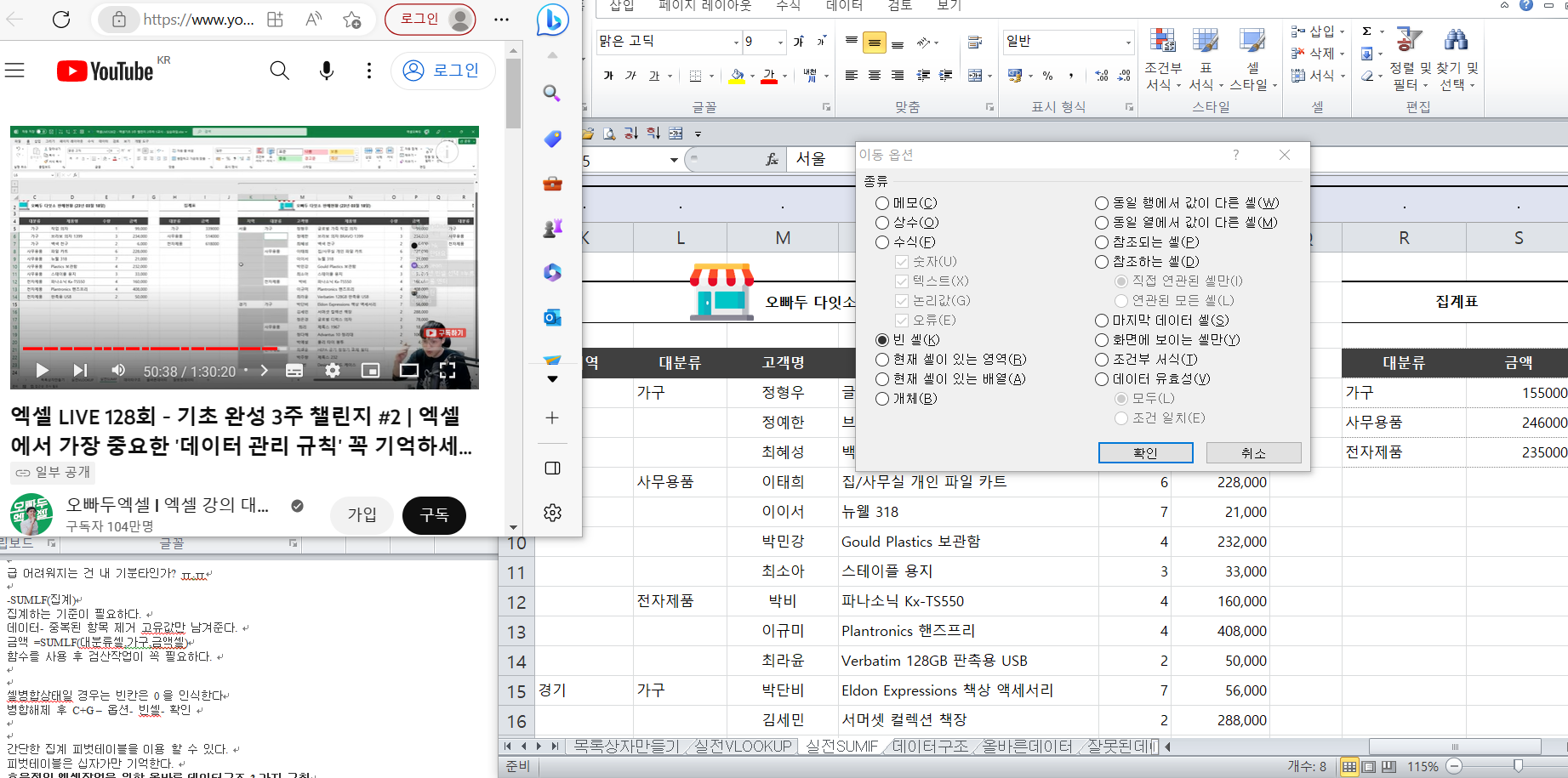Click the 구독 subscribe button
The width and height of the screenshot is (1568, 778).
pyautogui.click(x=434, y=515)
